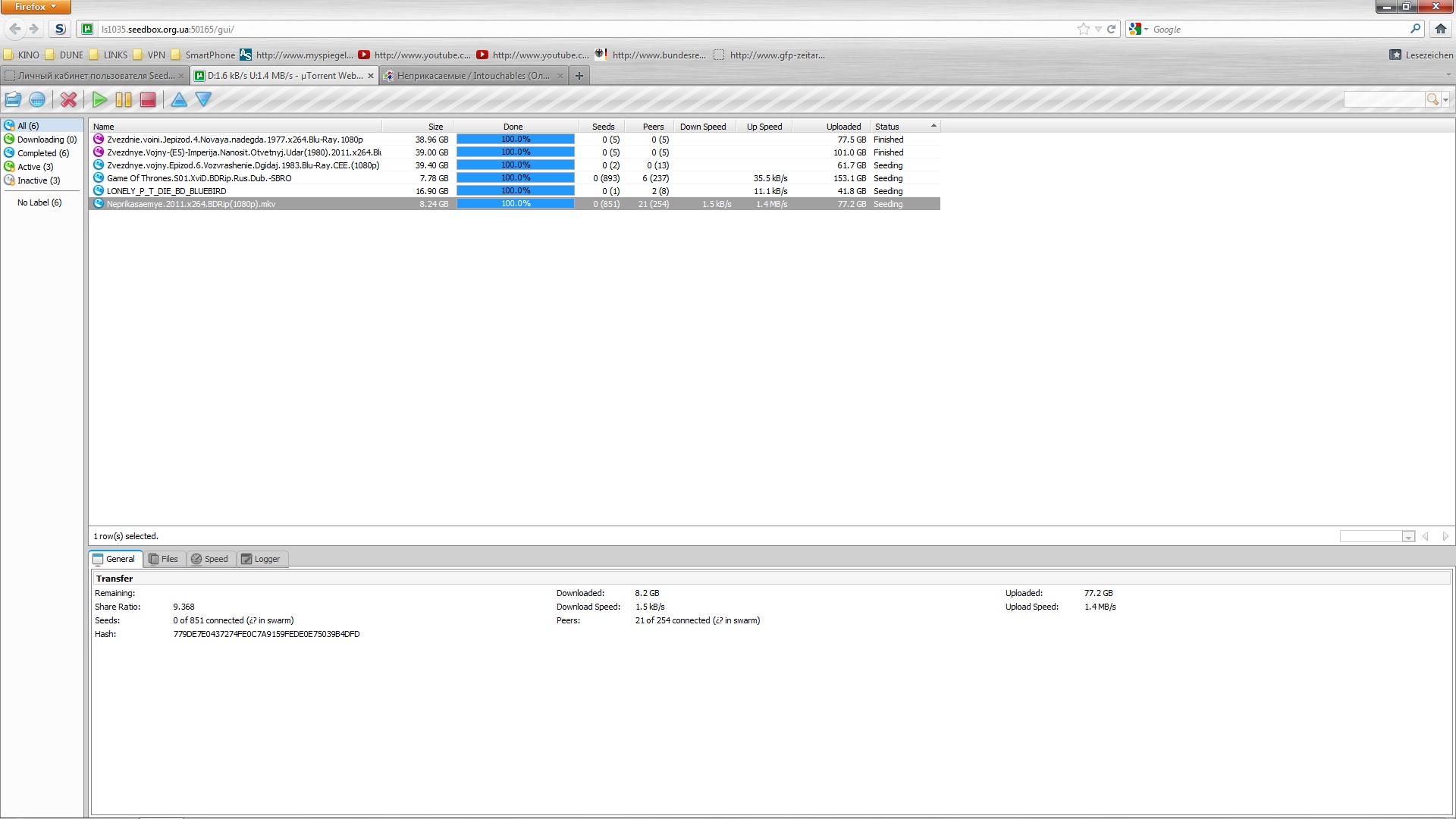
Task: Open the Speed tab
Action: (210, 559)
